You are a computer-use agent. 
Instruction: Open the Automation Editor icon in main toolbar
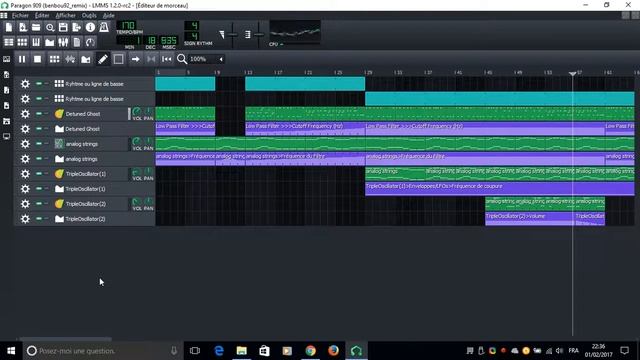pos(50,42)
